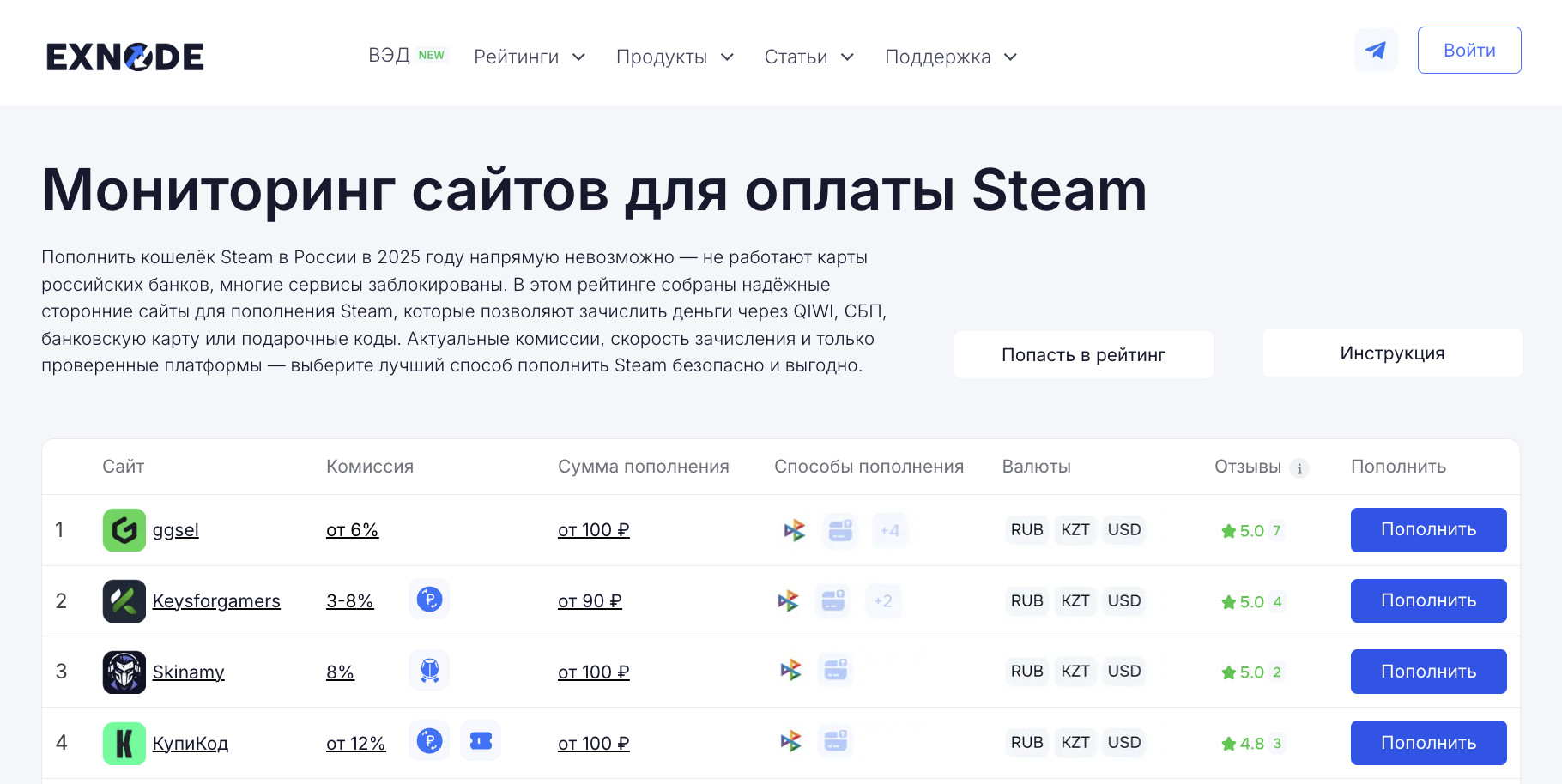Expand the Продукты dropdown menu
1562x784 pixels.
tap(675, 57)
